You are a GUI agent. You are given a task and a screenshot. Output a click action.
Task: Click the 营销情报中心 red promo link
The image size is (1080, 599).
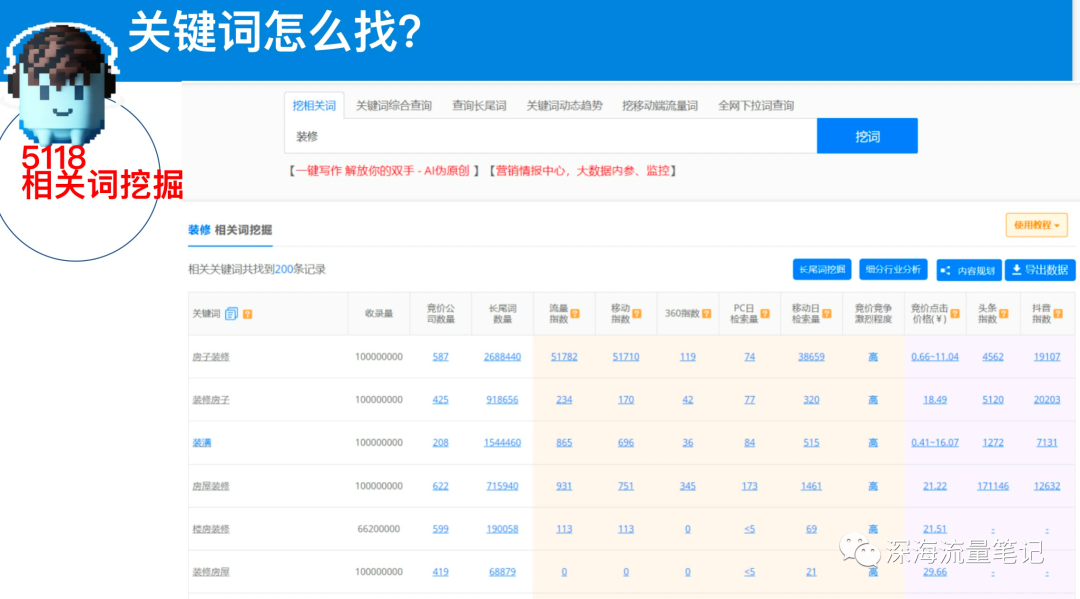point(529,171)
